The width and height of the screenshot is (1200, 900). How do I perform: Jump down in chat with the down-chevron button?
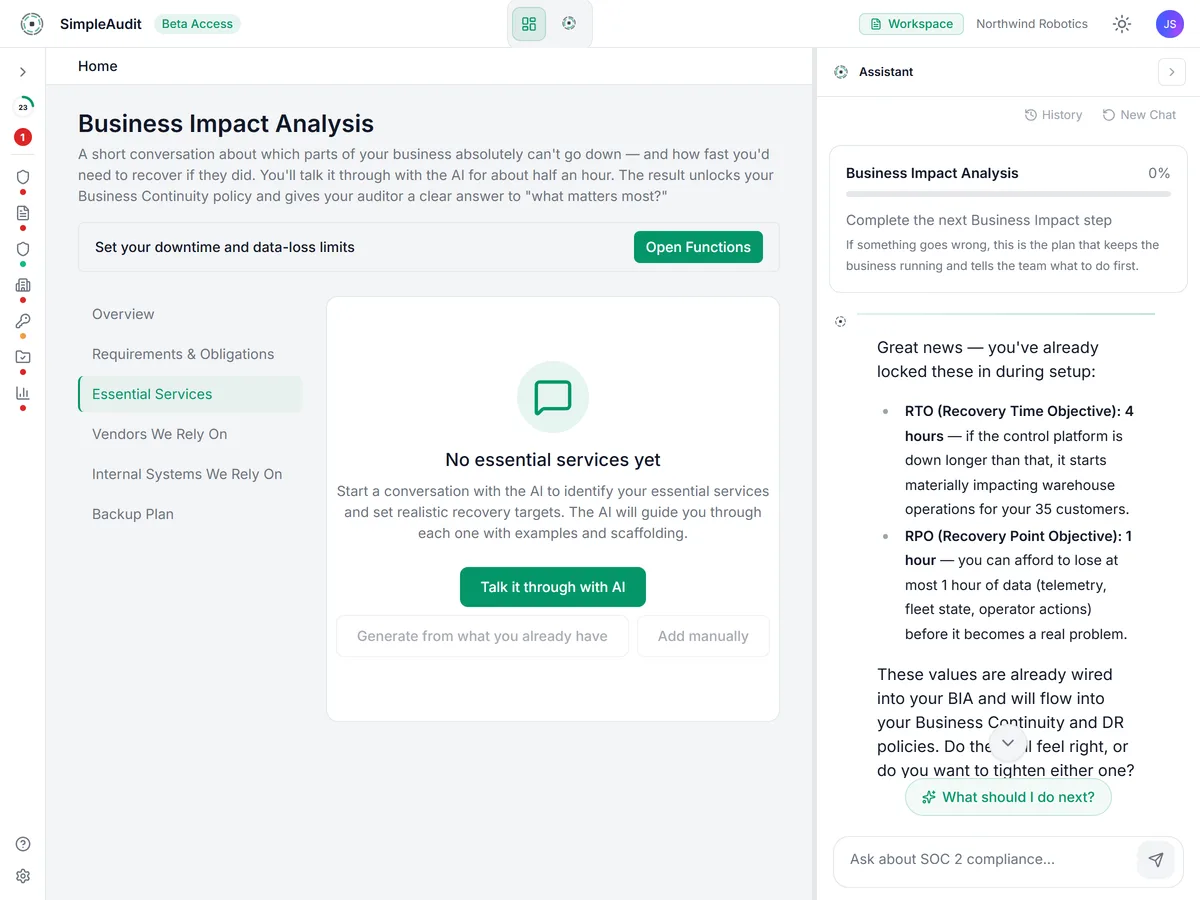1008,743
